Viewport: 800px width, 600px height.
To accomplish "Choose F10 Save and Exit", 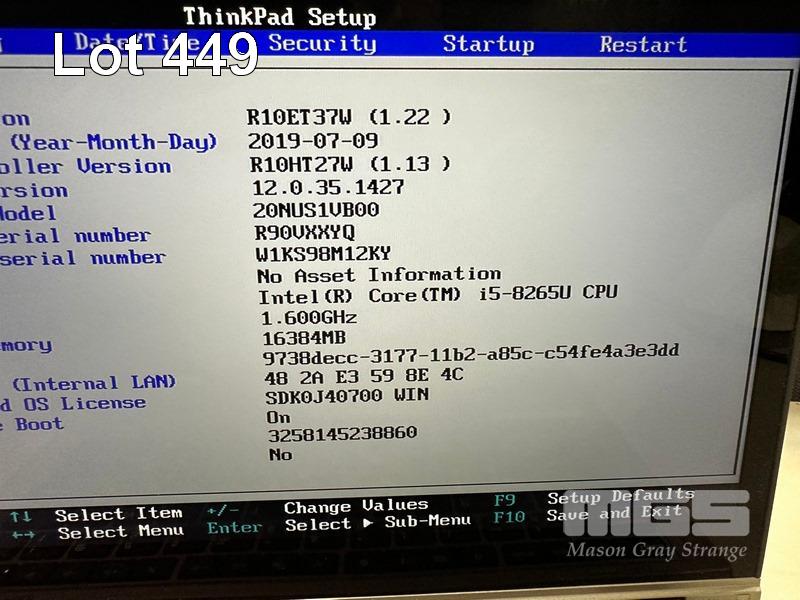I will point(509,518).
